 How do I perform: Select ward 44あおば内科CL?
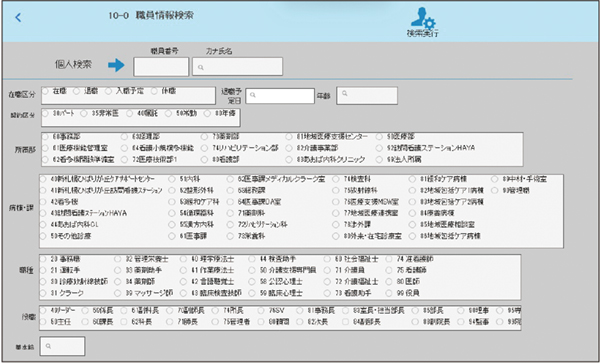point(43,225)
